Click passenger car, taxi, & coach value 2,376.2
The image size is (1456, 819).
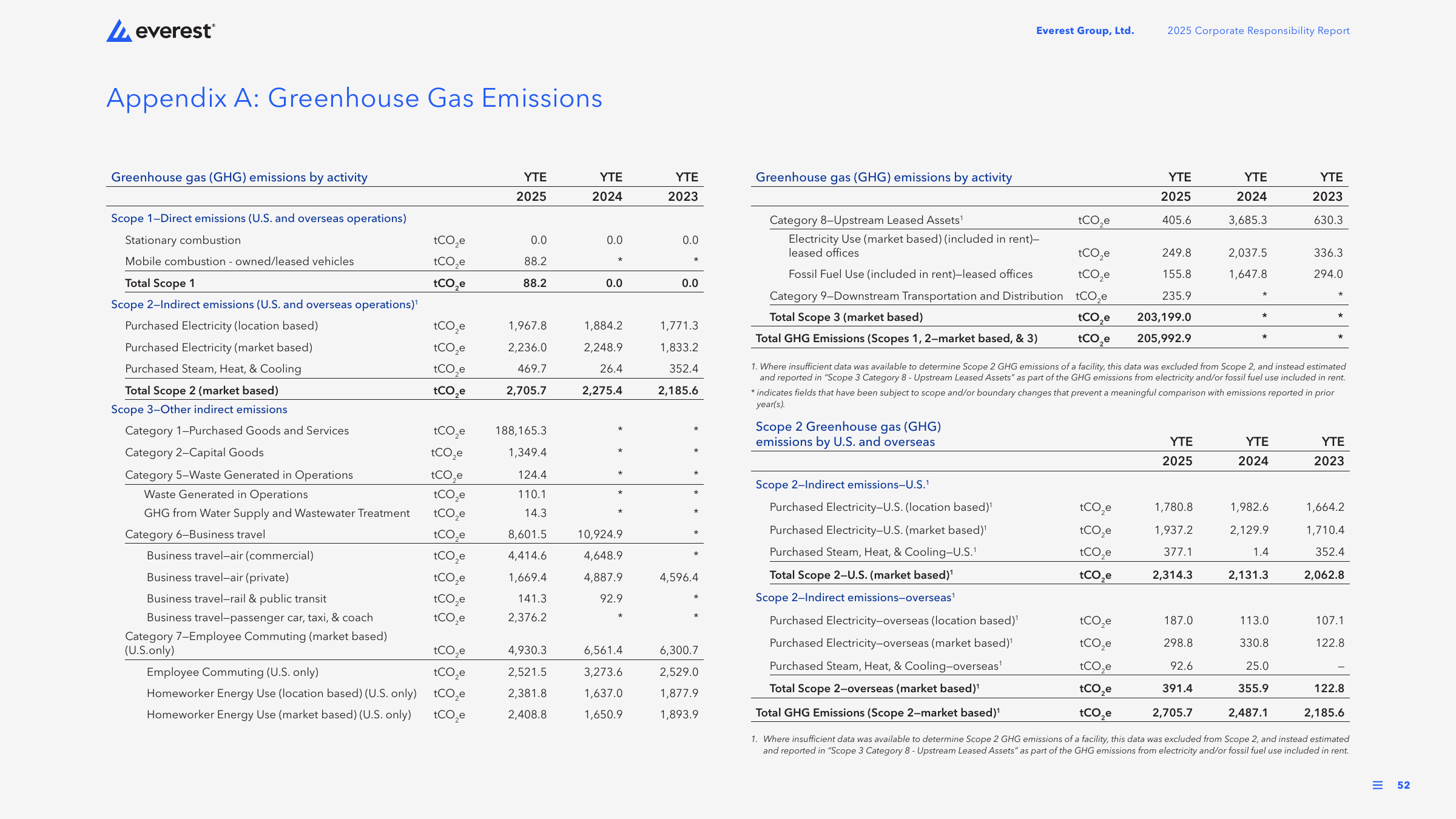[x=527, y=618]
